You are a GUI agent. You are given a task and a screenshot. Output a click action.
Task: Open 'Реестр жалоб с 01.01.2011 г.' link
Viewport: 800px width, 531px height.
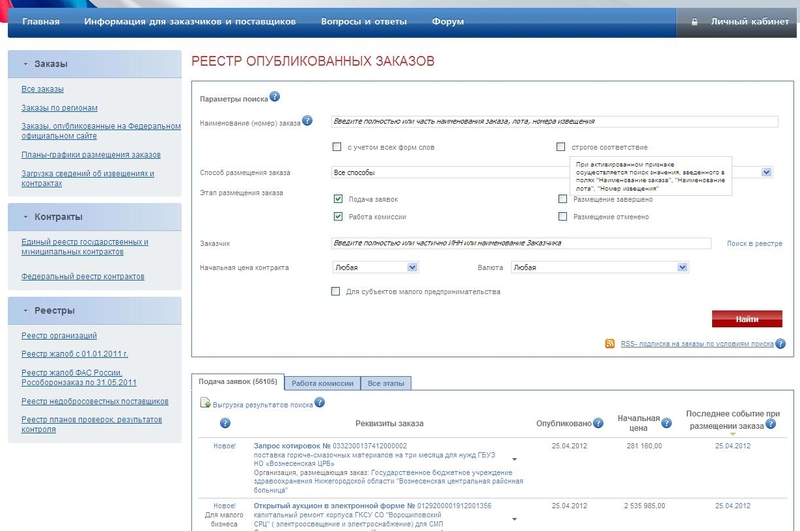click(x=74, y=354)
